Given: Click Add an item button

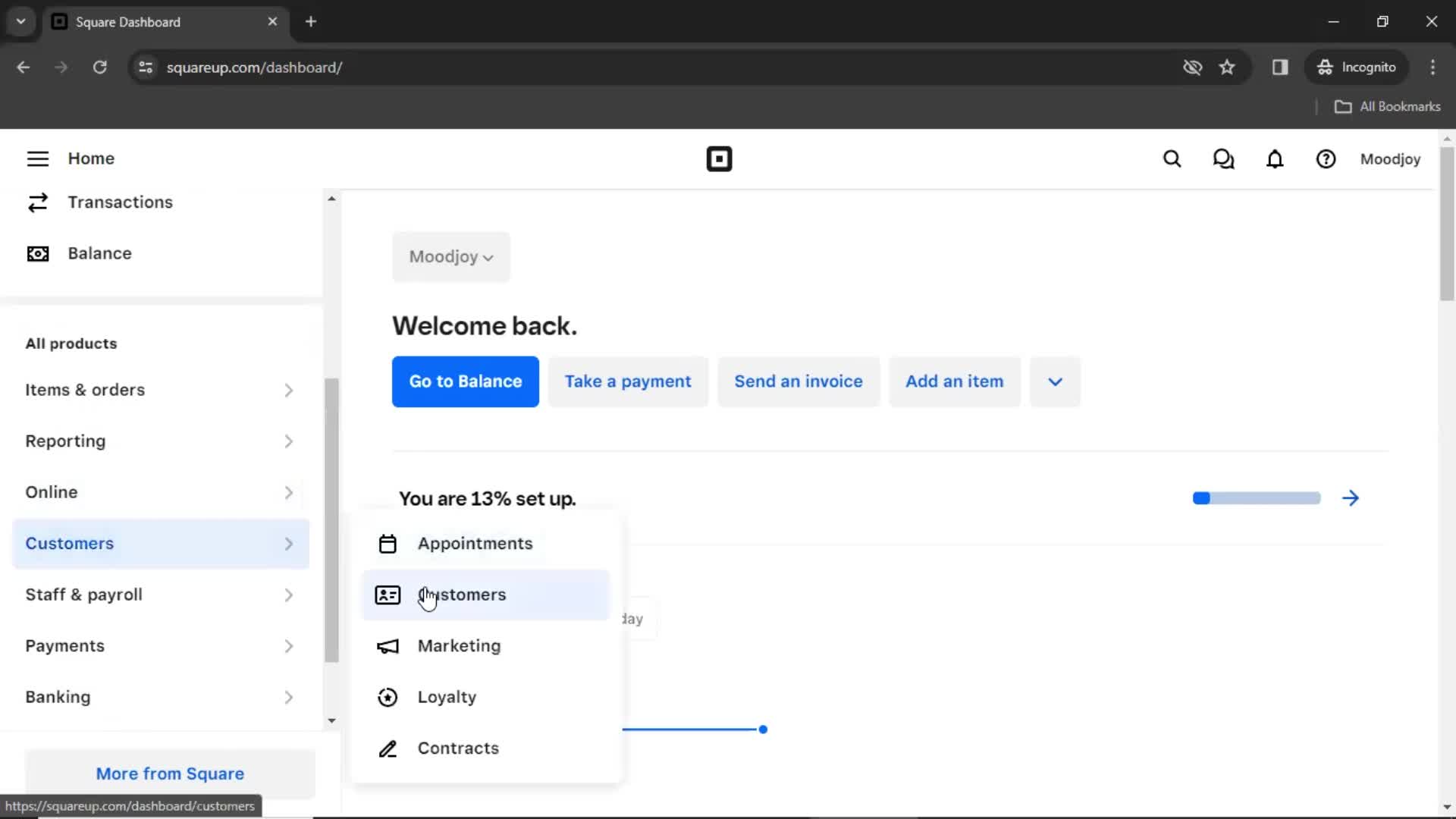Looking at the screenshot, I should [x=955, y=381].
